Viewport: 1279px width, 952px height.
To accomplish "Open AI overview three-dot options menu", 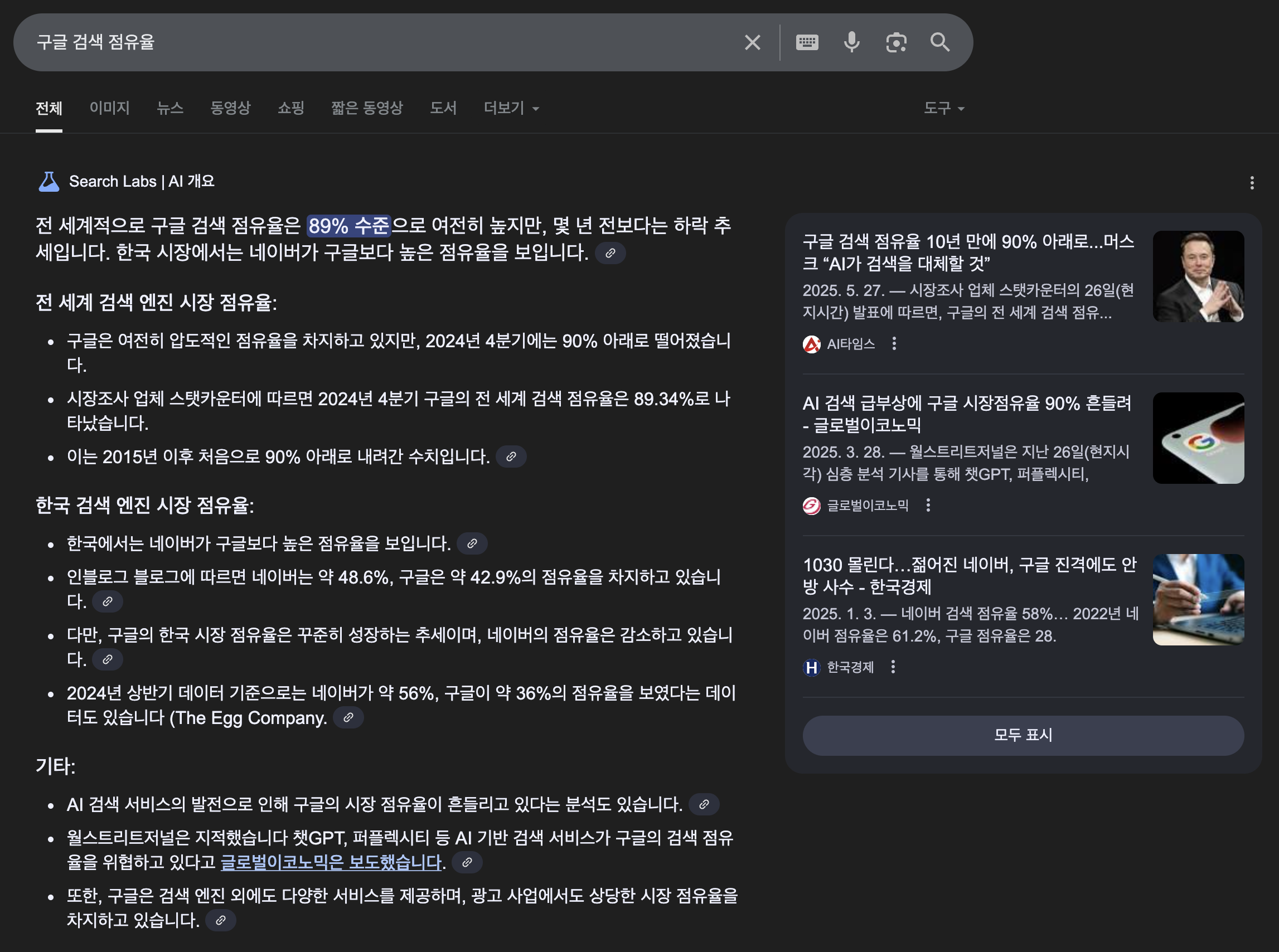I will tap(1251, 183).
